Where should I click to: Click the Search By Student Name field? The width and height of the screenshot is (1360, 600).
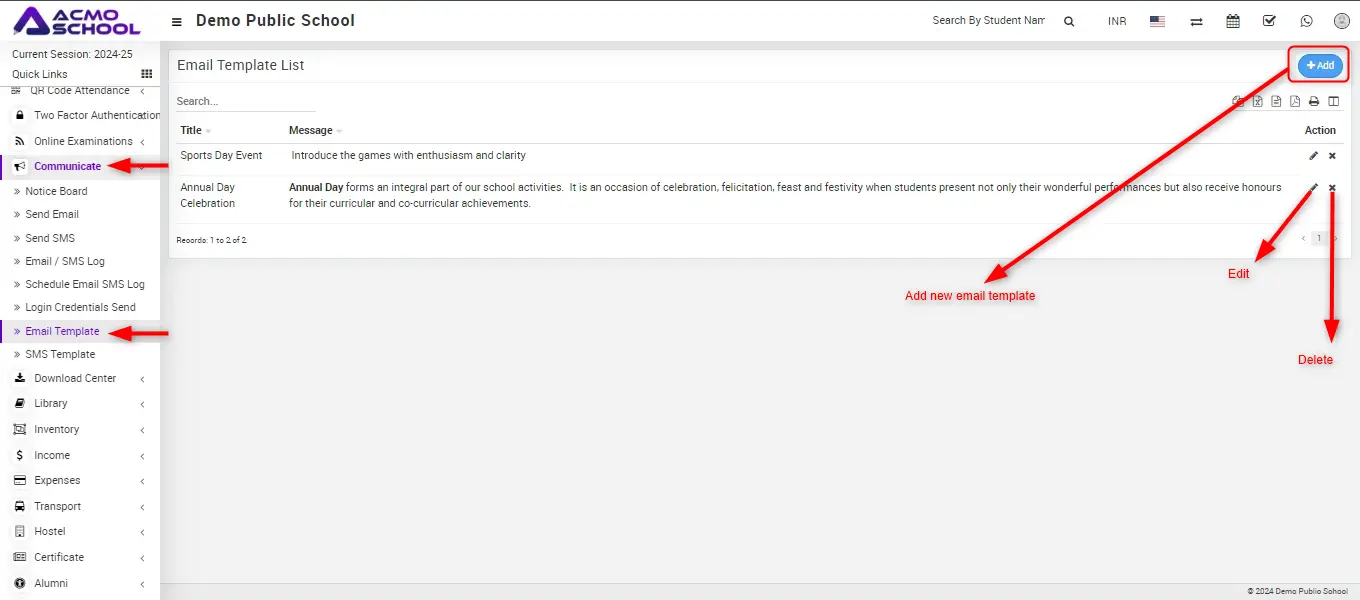[988, 20]
